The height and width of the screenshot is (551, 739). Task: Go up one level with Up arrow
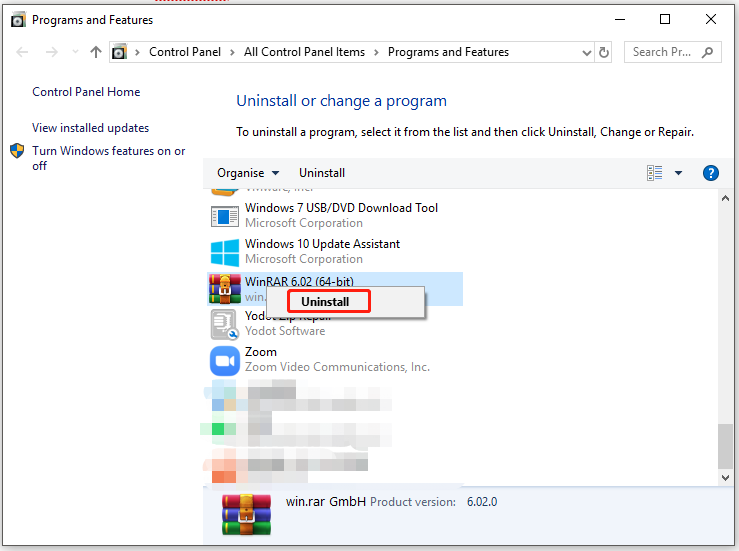[x=96, y=52]
